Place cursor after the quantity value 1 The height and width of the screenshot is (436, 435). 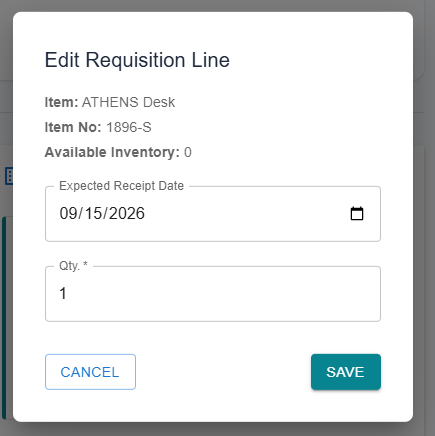pos(68,294)
